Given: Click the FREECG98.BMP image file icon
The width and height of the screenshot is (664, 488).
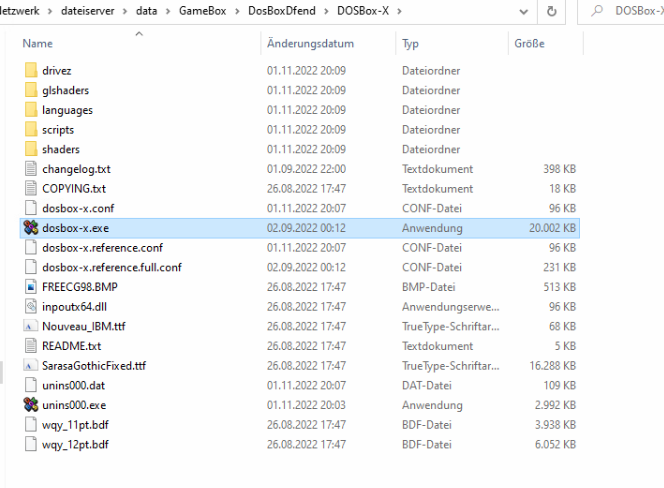Looking at the screenshot, I should coord(30,287).
